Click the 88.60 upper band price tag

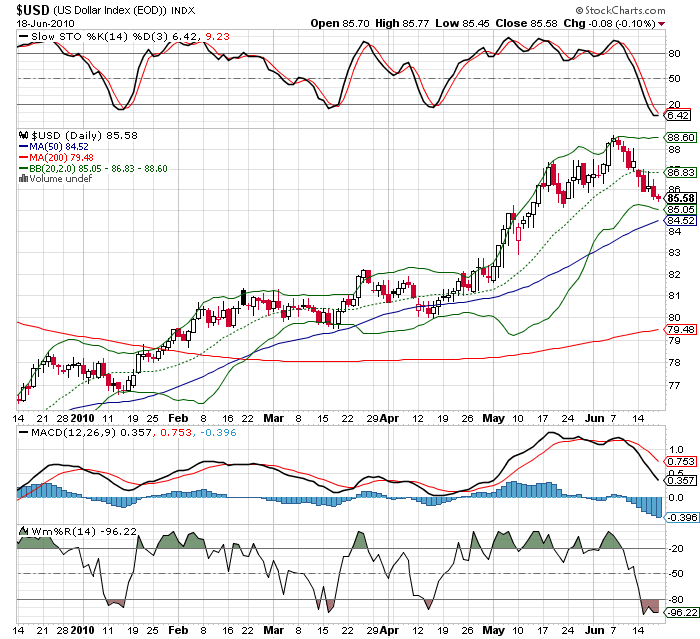679,137
